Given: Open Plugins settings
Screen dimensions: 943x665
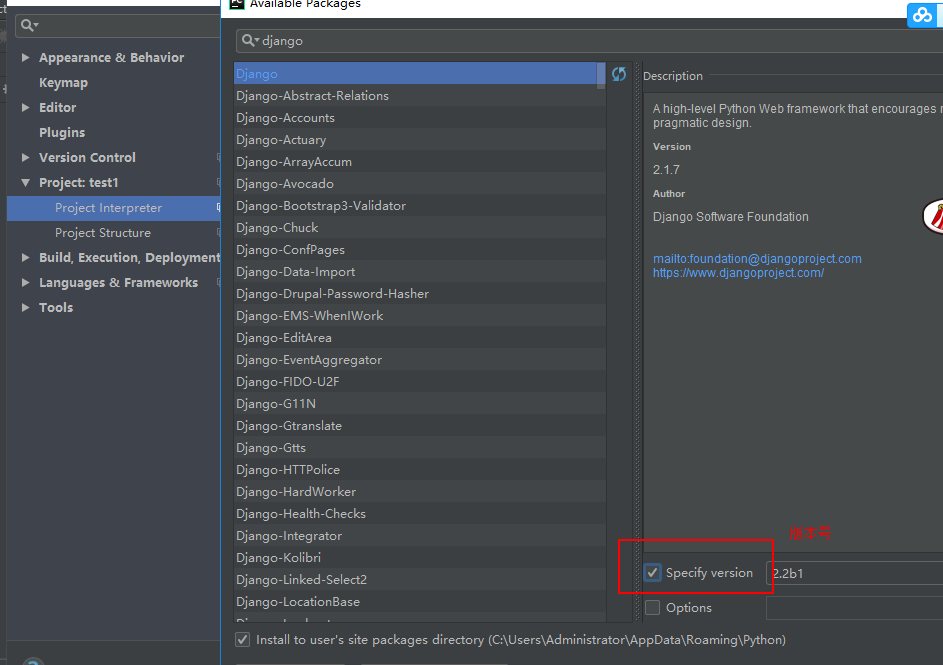Looking at the screenshot, I should 62,132.
